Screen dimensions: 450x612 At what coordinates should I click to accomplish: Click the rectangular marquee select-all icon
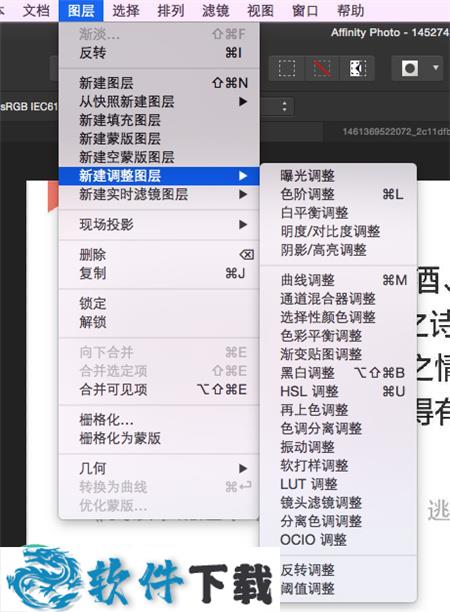[287, 69]
